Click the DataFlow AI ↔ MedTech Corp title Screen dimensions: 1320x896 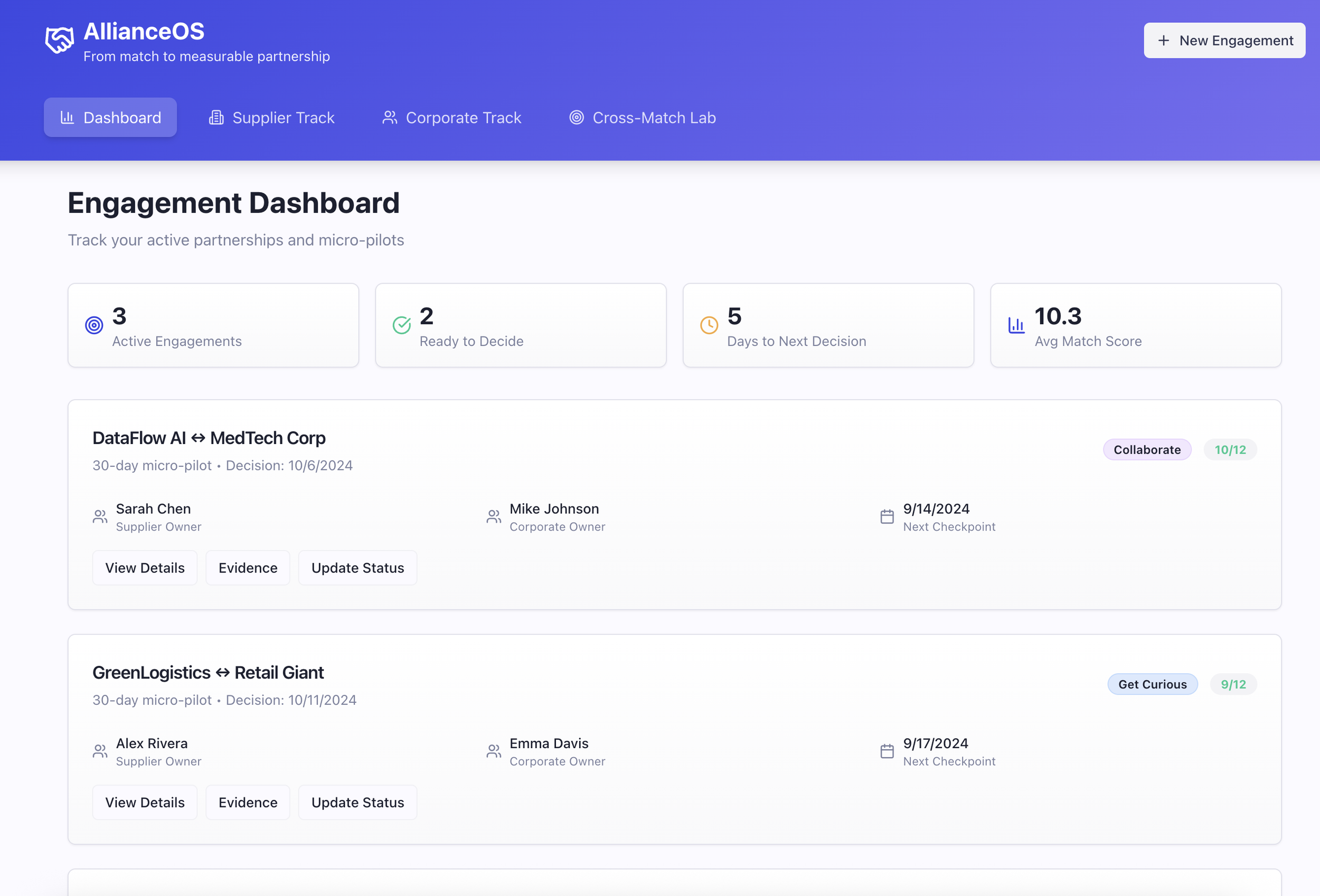coord(209,438)
